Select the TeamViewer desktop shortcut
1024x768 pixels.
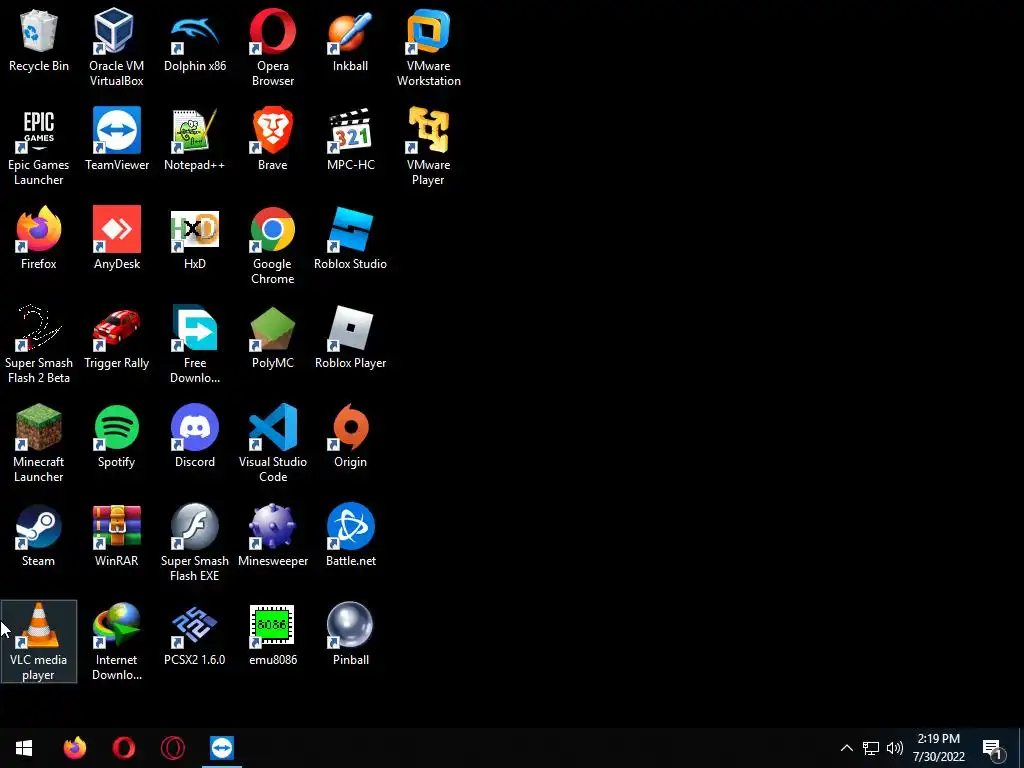coord(116,140)
